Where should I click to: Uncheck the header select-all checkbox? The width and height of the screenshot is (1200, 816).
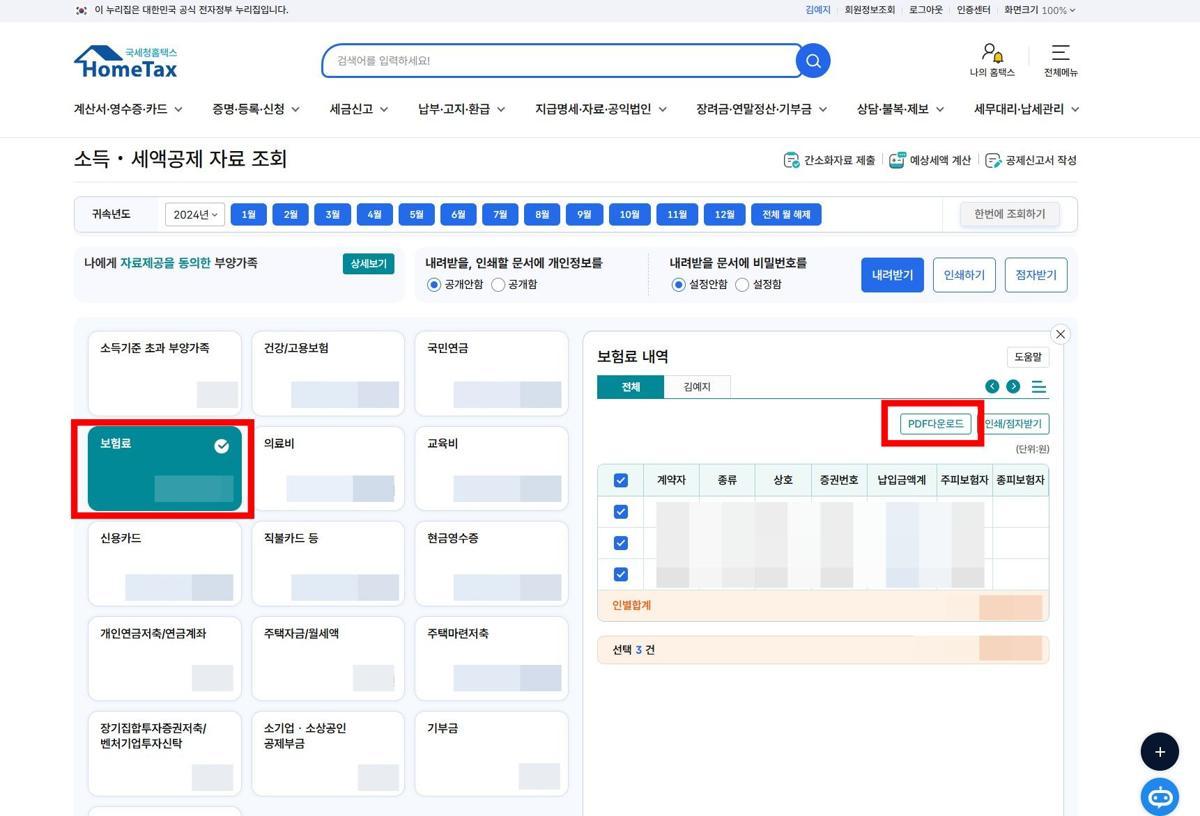click(x=620, y=481)
